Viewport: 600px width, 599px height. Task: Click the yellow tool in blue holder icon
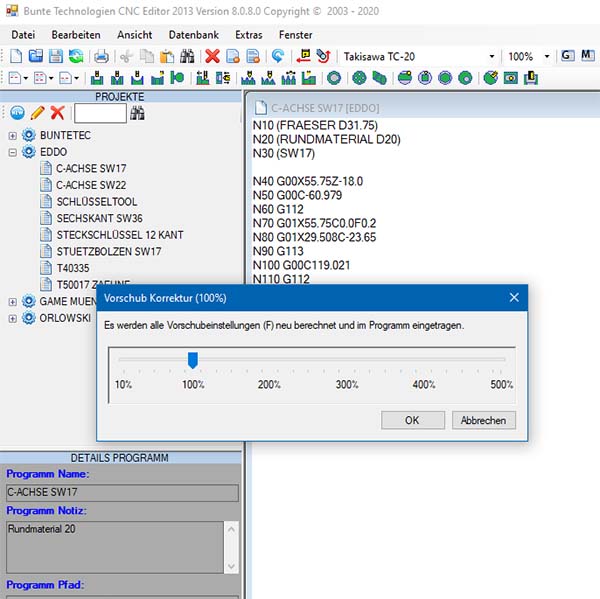tap(531, 78)
